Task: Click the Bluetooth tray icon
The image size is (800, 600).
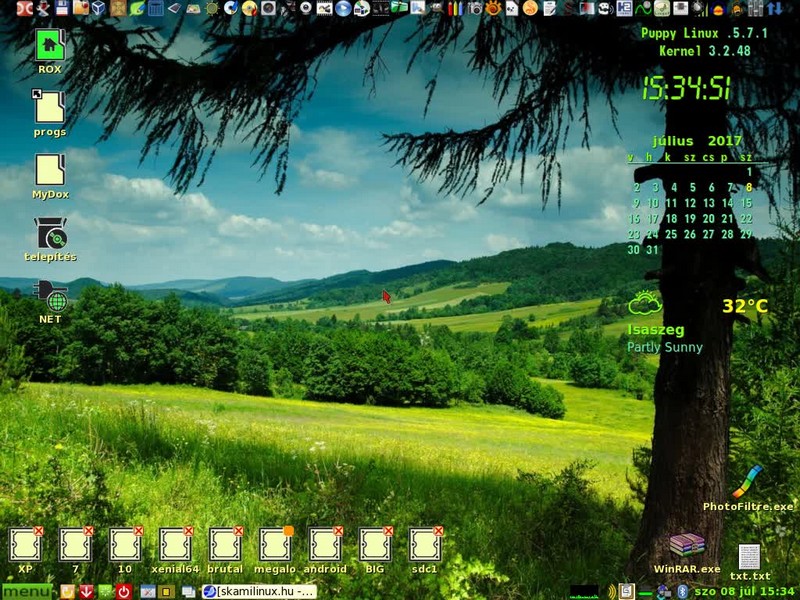Action: tap(683, 592)
